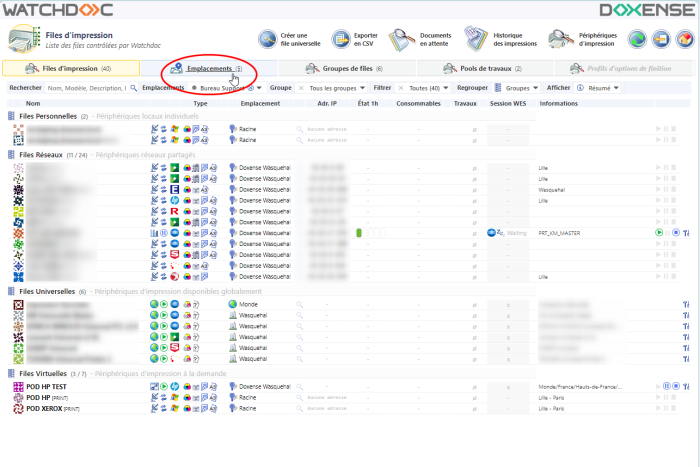The width and height of the screenshot is (700, 467).
Task: Click the Créer une file universelle icon
Action: [270, 39]
